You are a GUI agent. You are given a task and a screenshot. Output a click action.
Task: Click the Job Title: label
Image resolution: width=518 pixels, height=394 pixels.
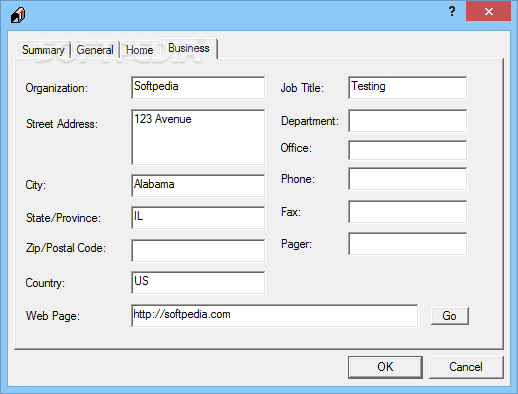pos(302,88)
